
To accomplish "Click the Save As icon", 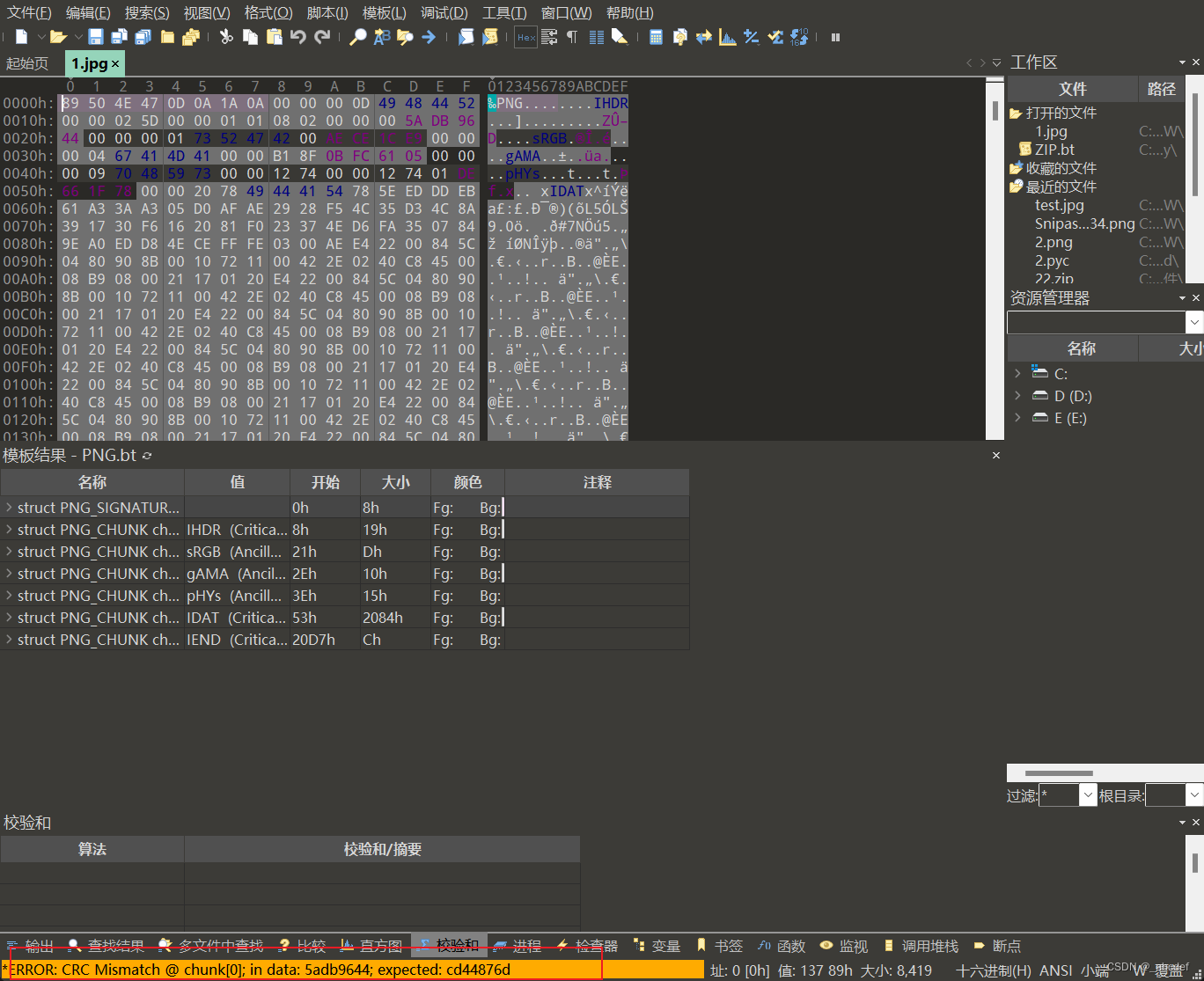I will (x=119, y=37).
